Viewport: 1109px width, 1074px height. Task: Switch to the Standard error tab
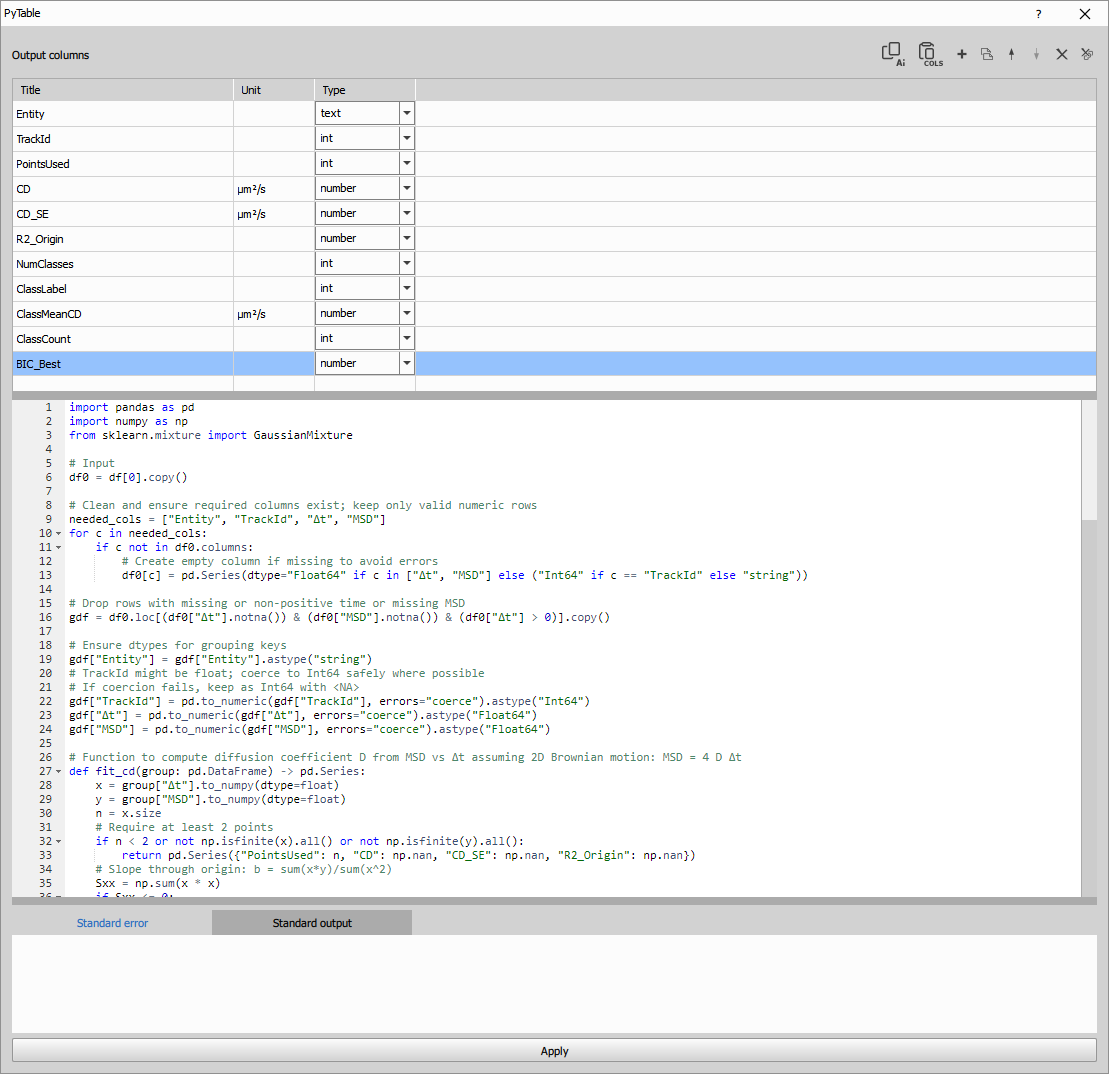[112, 922]
